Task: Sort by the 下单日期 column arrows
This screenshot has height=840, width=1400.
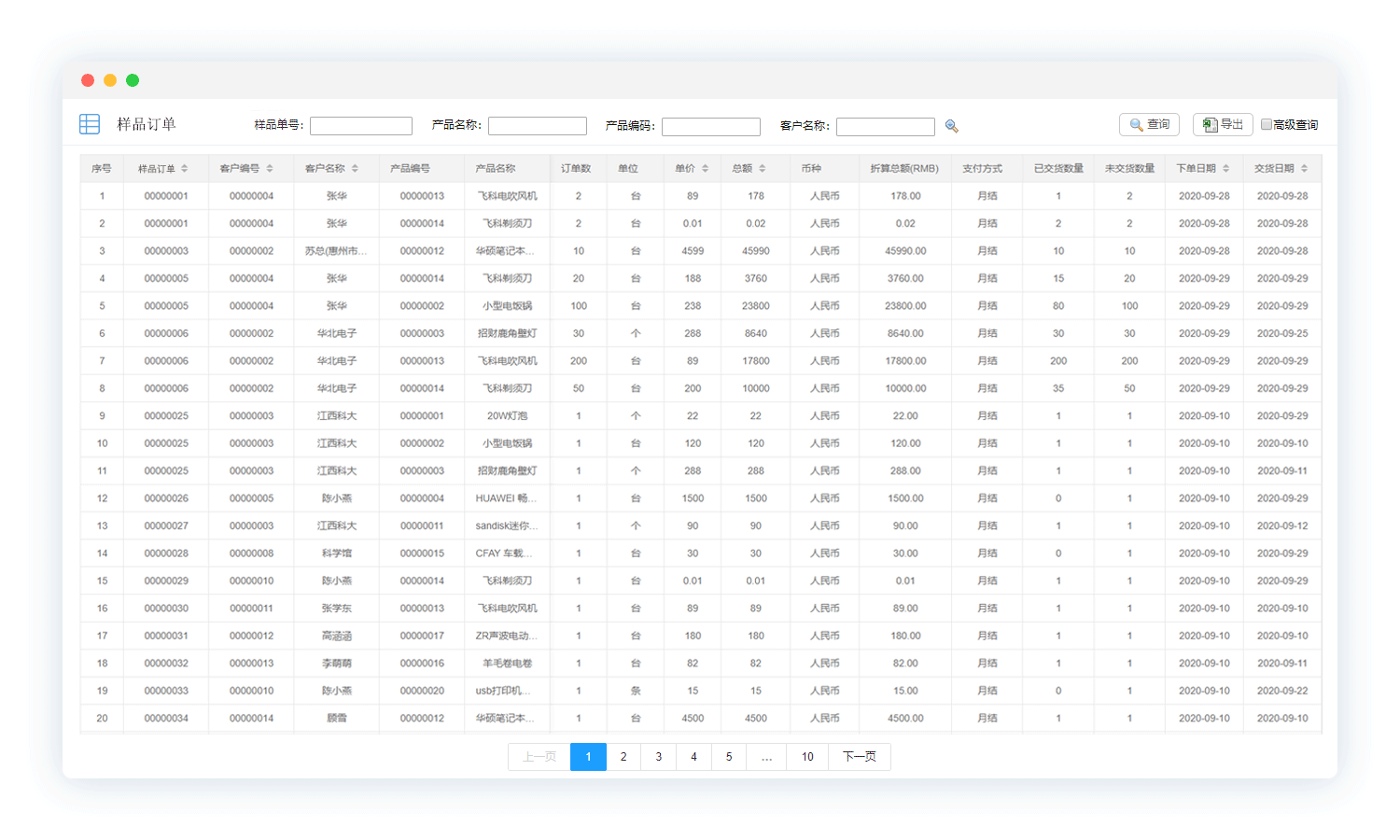Action: [1225, 169]
